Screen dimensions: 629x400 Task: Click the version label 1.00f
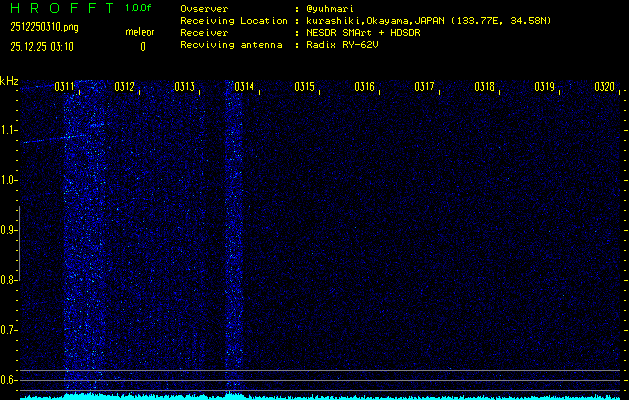pyautogui.click(x=139, y=8)
